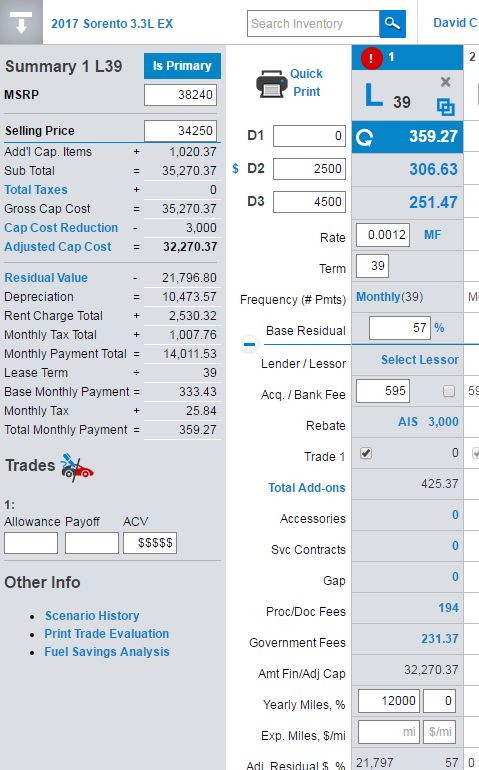The image size is (479, 770).
Task: Select scenario tab 2
Action: point(472,57)
